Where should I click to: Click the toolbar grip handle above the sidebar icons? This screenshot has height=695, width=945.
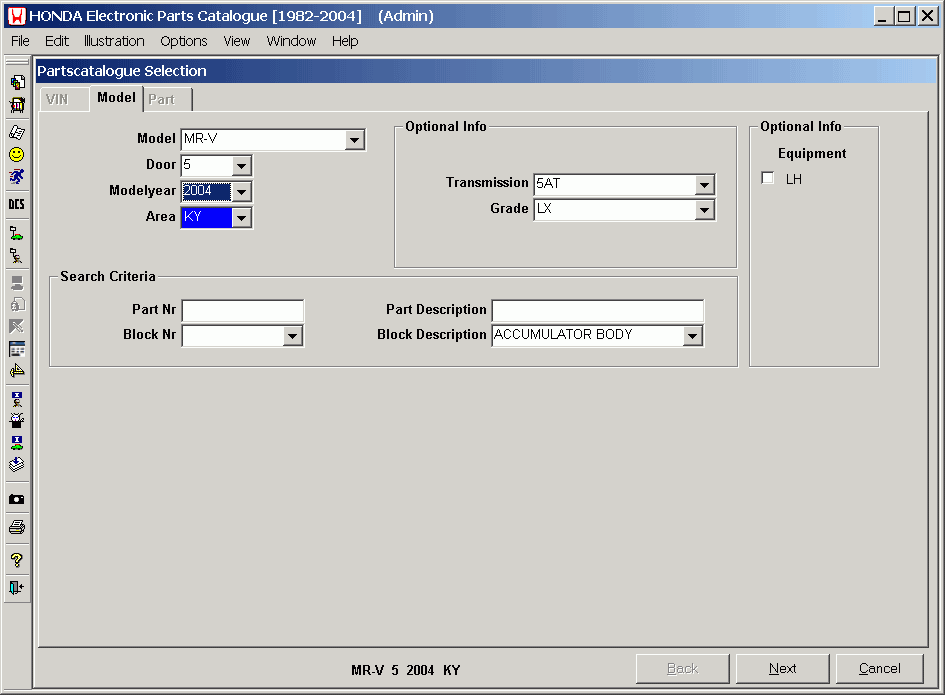tap(17, 61)
